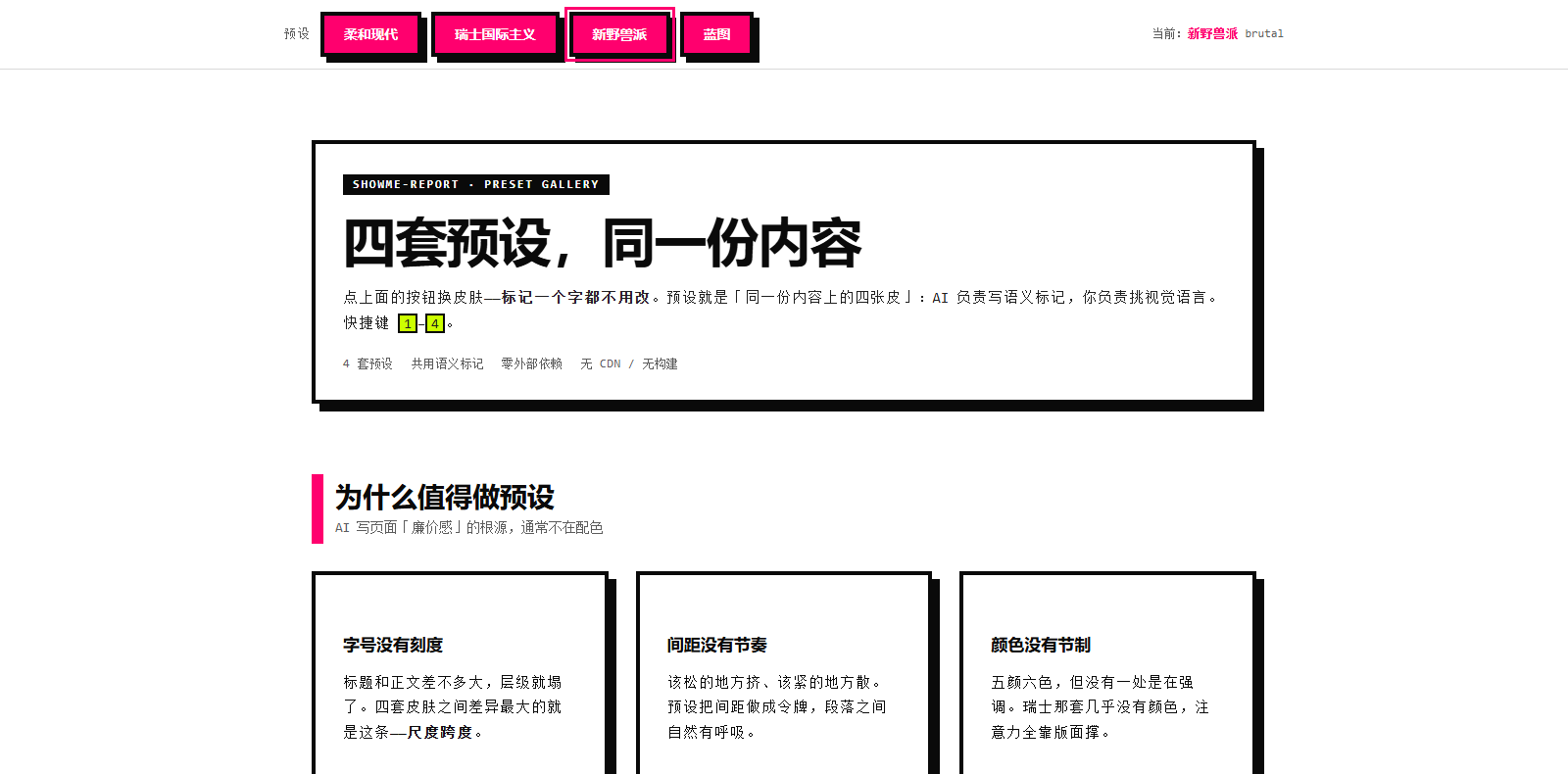Click the shortcut key badge 1

coord(408,323)
